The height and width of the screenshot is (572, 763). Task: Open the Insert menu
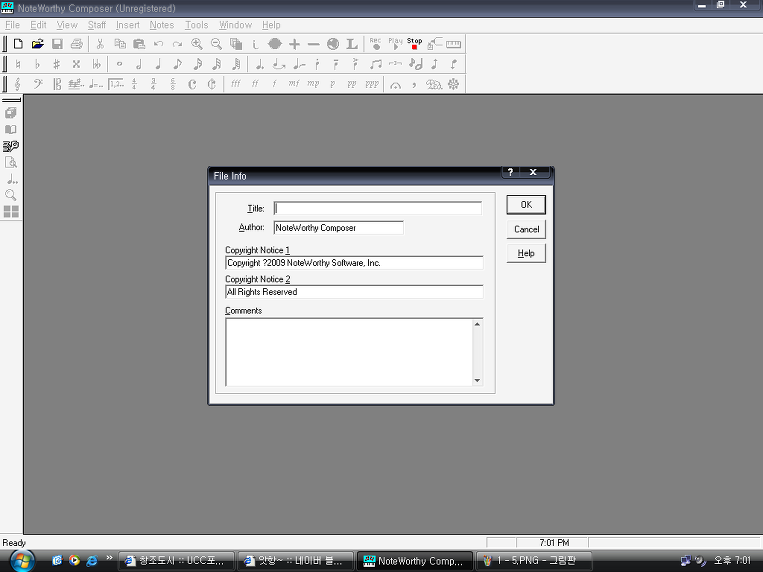click(x=127, y=25)
